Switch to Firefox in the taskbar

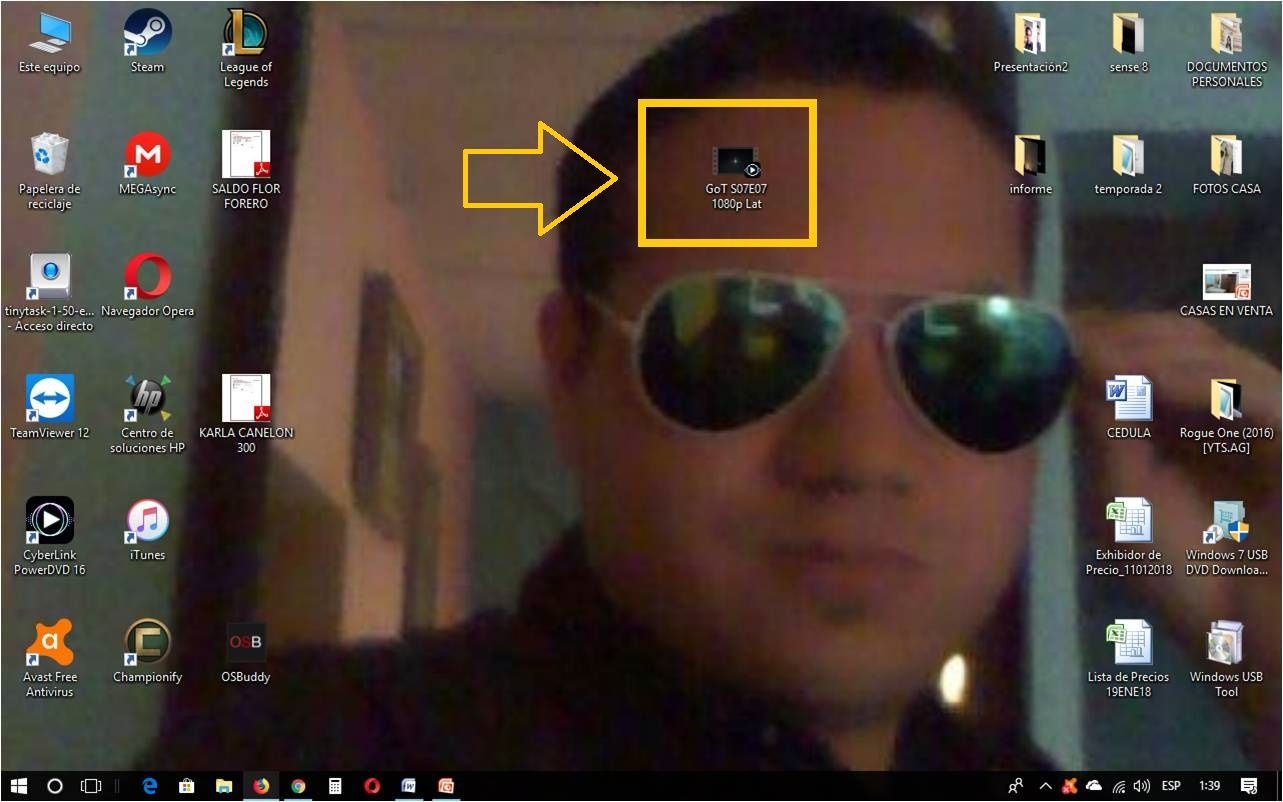[x=261, y=786]
